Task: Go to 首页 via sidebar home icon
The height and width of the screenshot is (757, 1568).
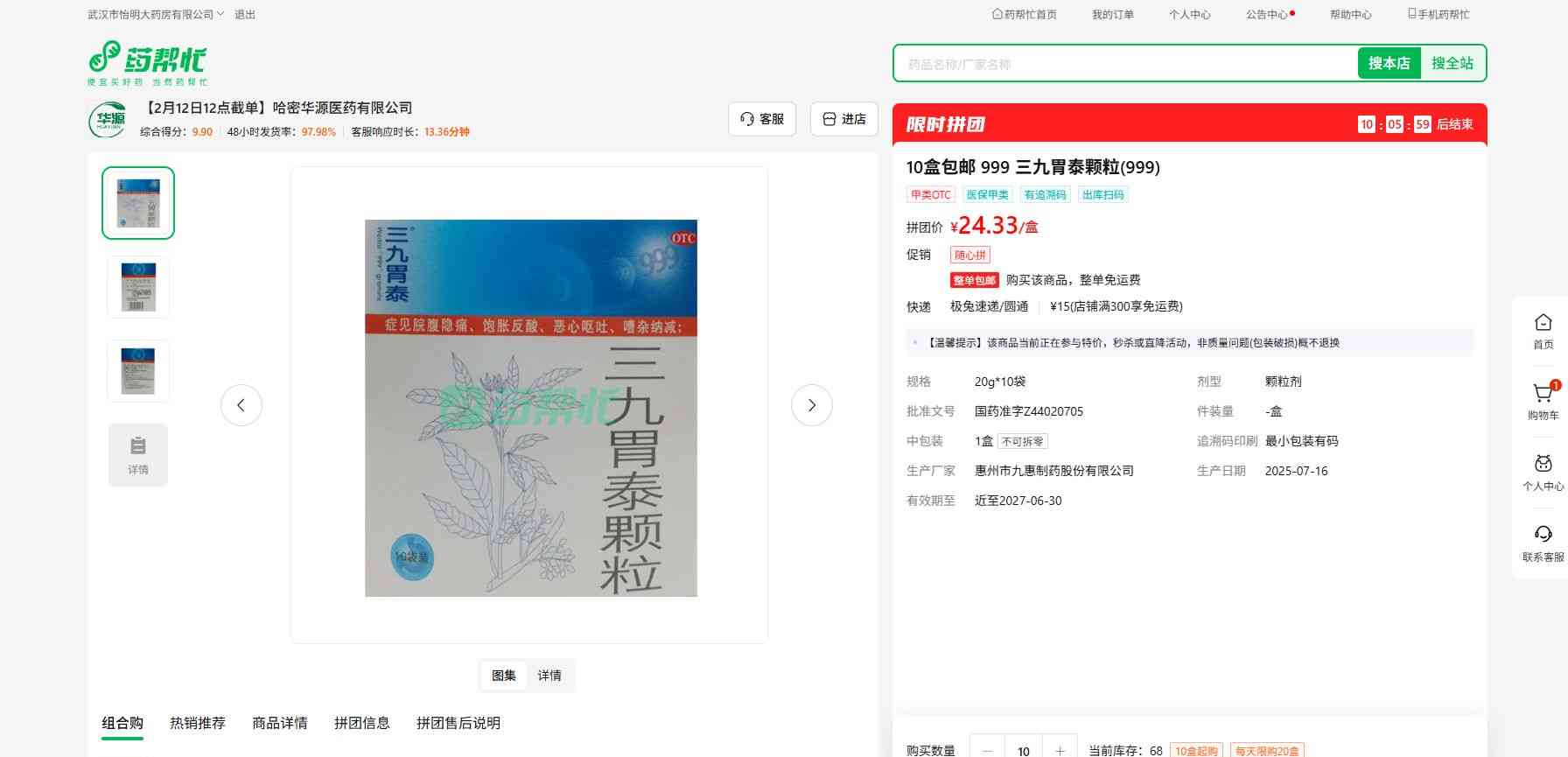Action: coord(1543,330)
